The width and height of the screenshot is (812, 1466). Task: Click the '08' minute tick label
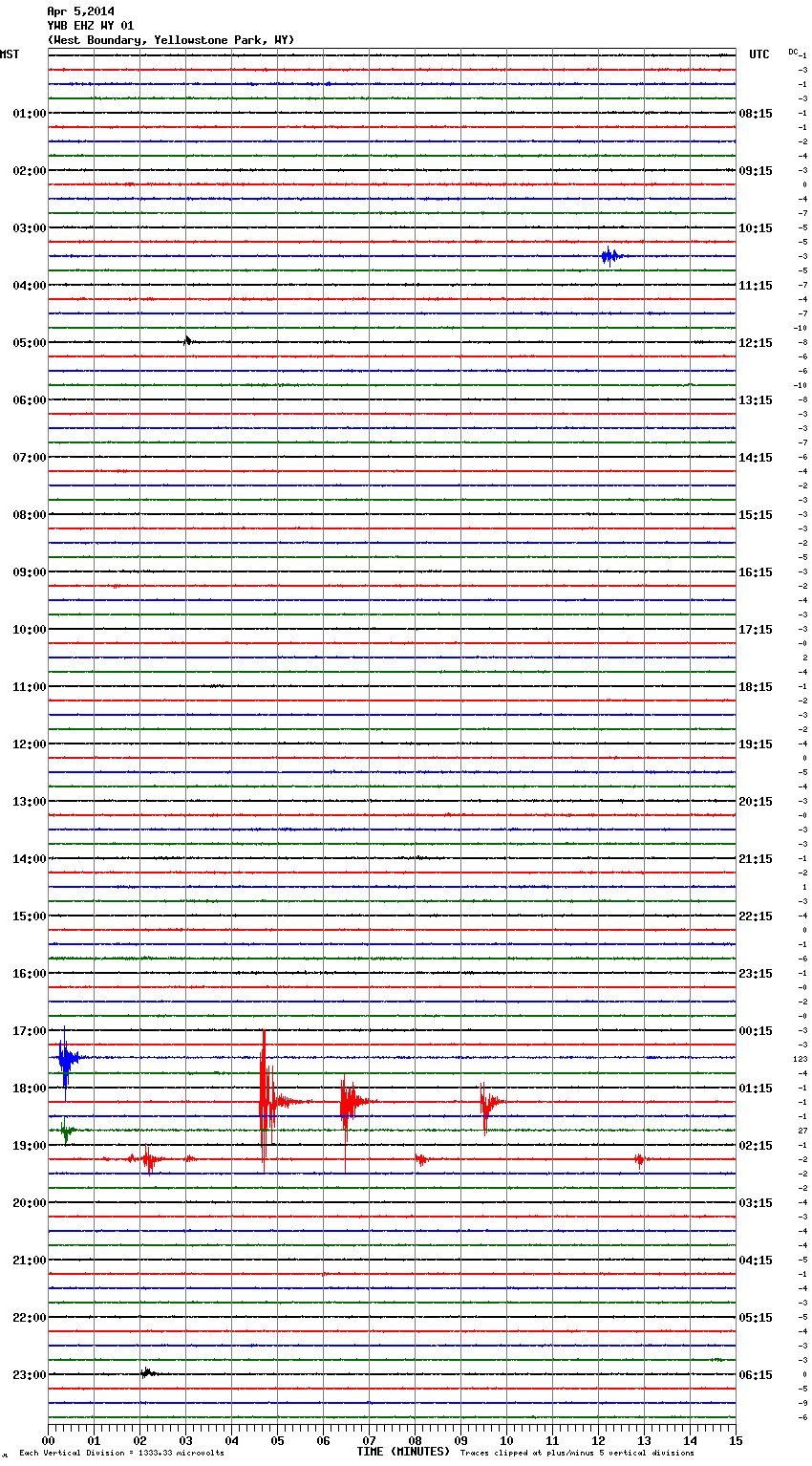[415, 1440]
